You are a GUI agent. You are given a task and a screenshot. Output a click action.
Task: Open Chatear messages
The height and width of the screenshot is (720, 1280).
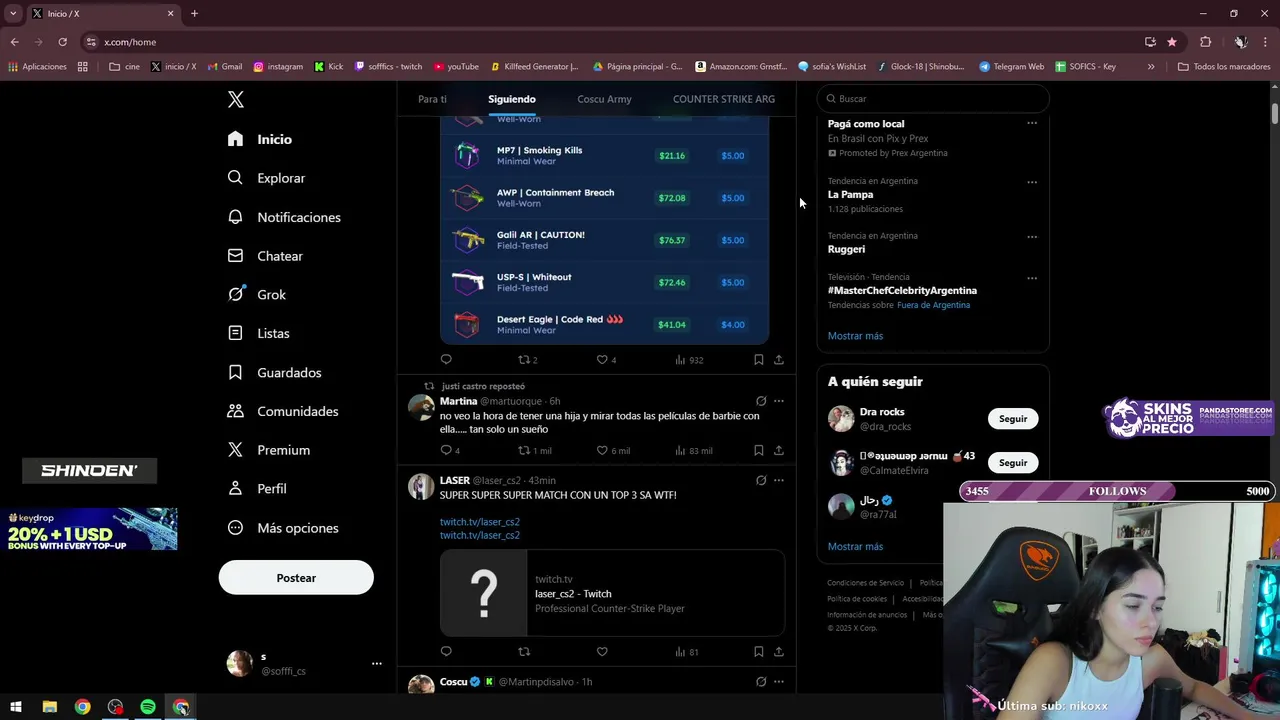265,256
